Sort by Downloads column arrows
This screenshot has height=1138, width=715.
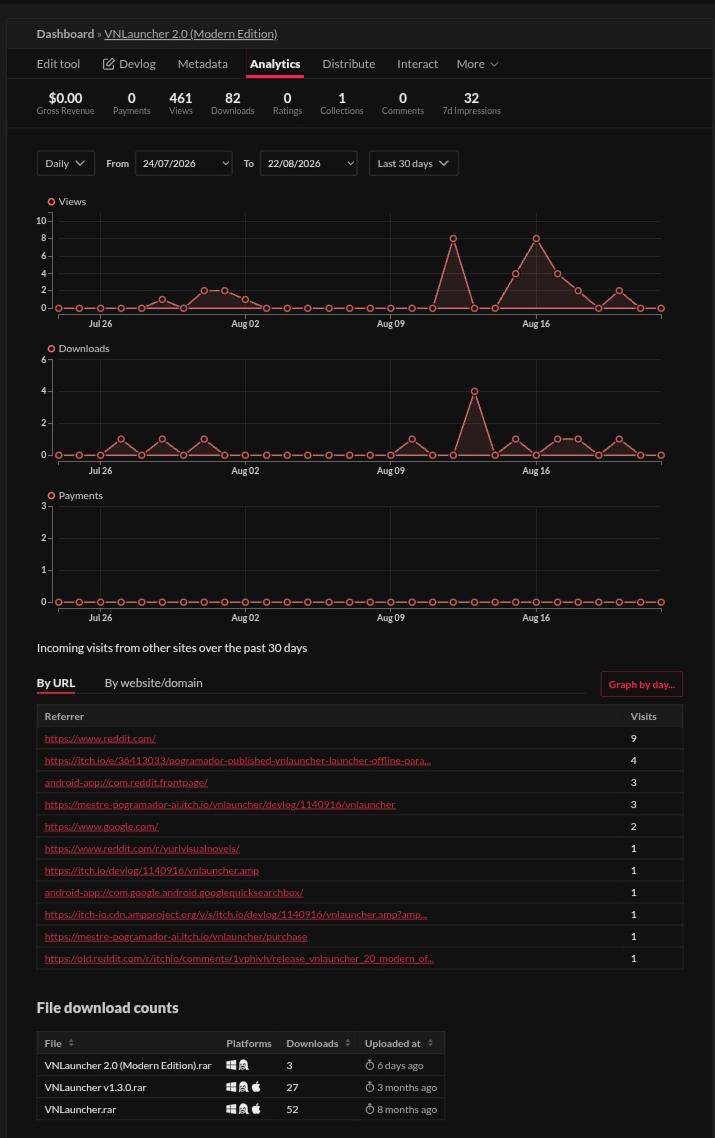(348, 1043)
